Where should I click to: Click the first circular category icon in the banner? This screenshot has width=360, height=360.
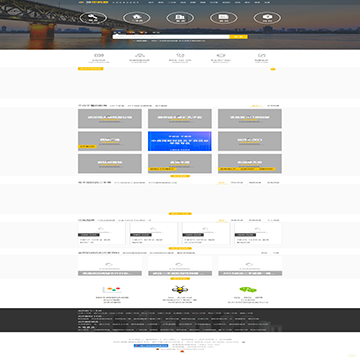point(93,18)
